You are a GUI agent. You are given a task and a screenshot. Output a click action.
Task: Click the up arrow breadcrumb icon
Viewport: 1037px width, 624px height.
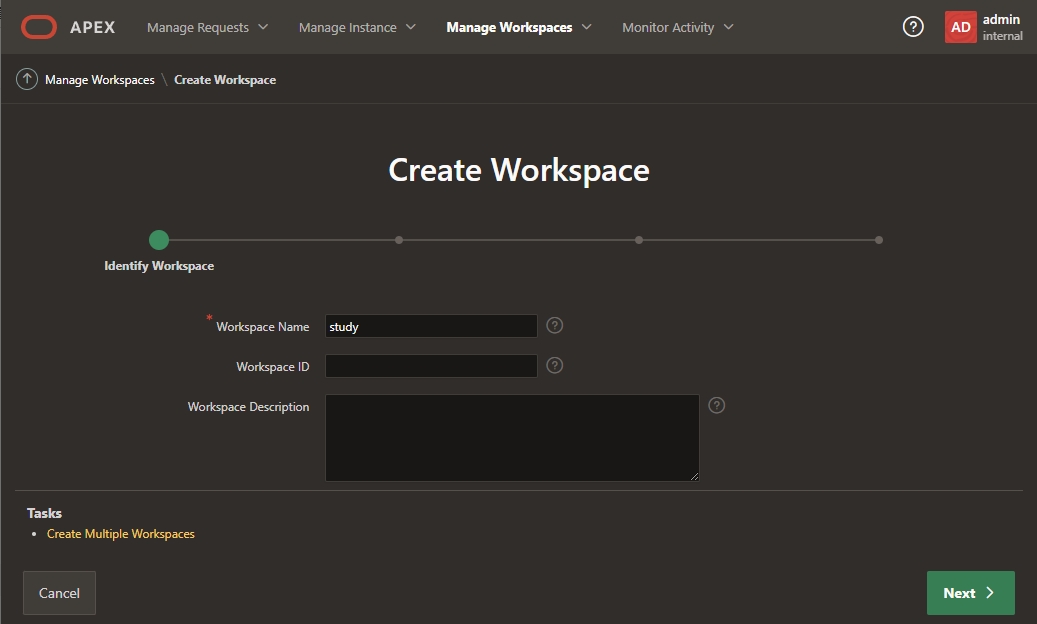pyautogui.click(x=27, y=80)
